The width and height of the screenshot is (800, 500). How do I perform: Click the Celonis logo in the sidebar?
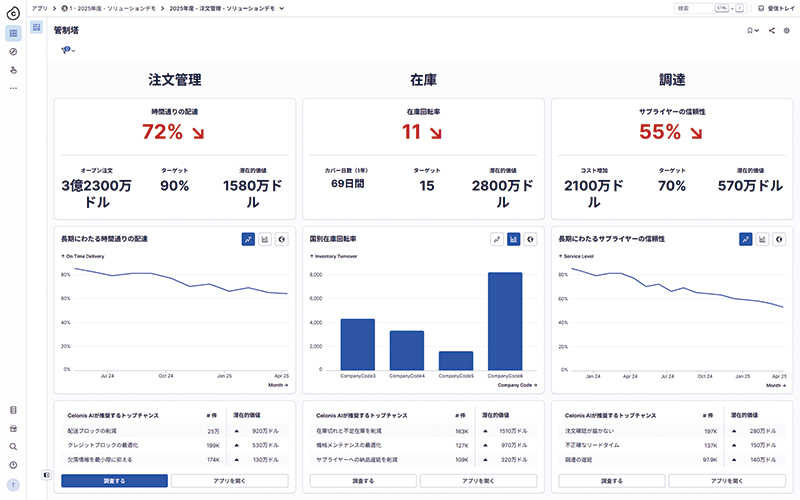(x=13, y=10)
